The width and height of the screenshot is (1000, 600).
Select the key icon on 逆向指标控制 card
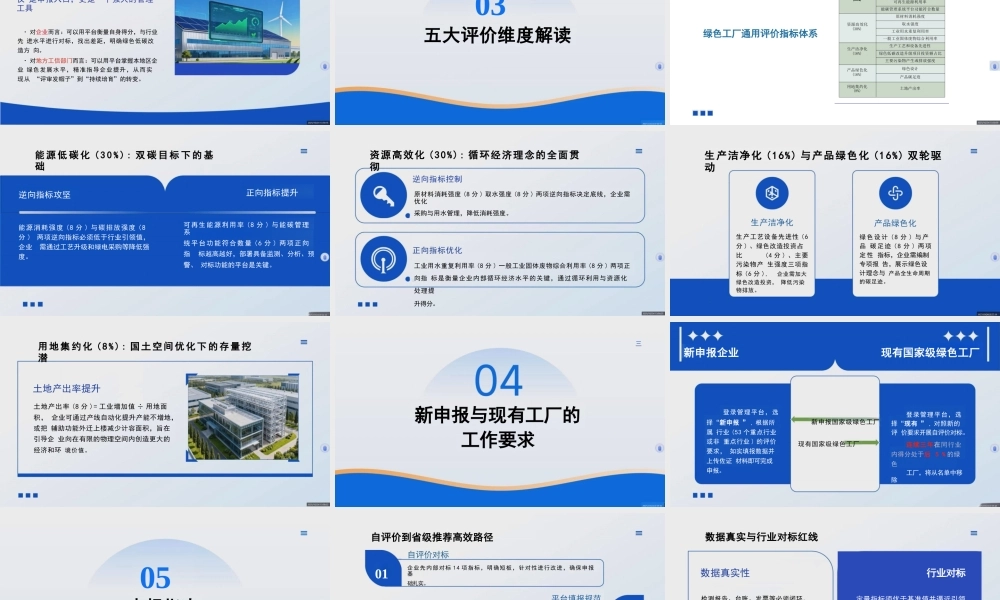(383, 195)
